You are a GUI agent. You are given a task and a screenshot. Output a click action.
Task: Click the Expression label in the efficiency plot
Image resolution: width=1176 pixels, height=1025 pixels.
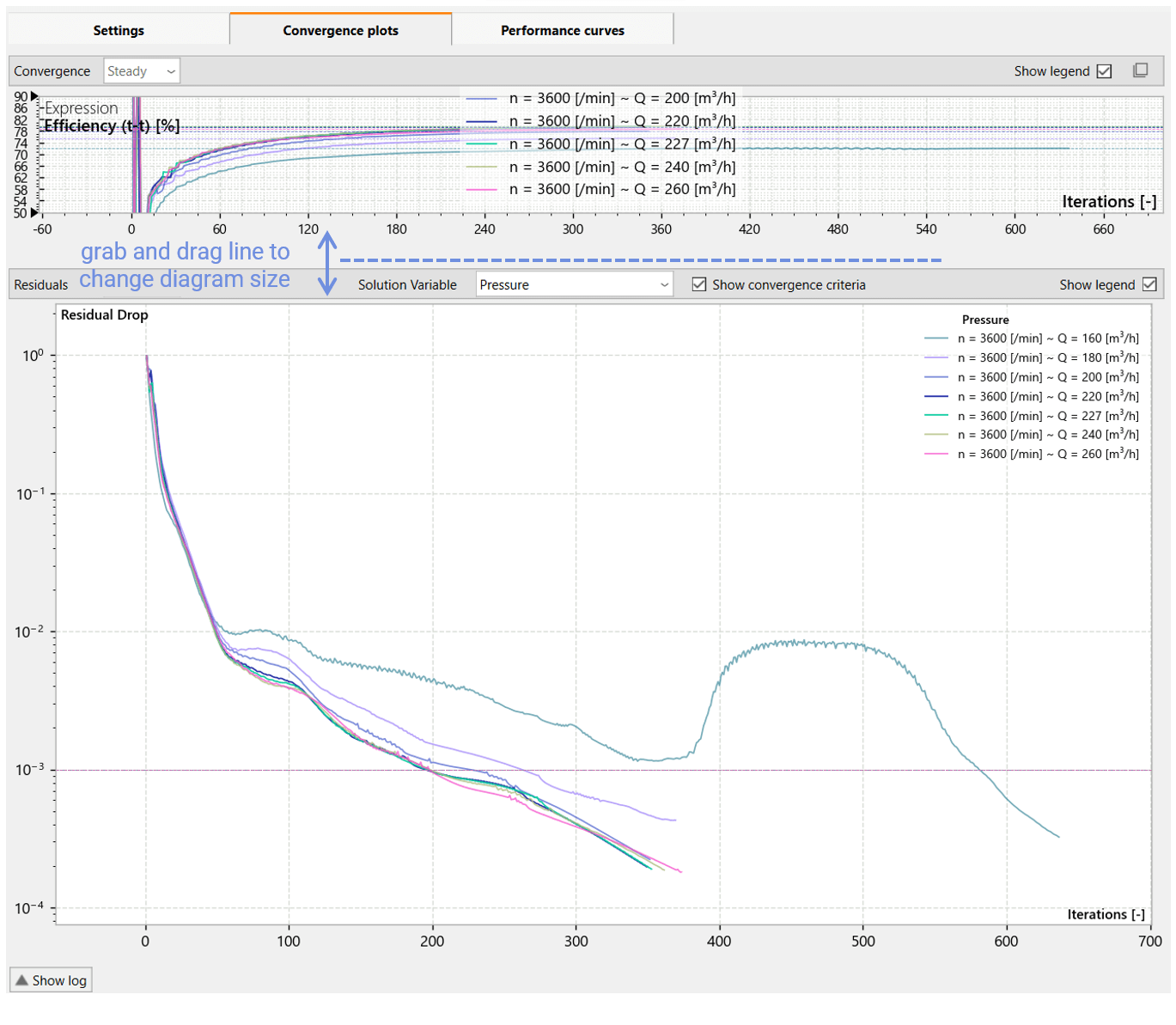coord(81,108)
